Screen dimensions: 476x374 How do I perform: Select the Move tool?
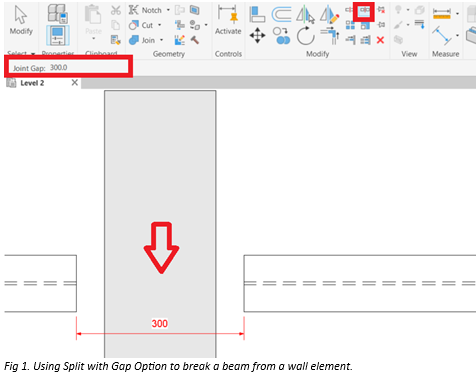click(x=257, y=35)
